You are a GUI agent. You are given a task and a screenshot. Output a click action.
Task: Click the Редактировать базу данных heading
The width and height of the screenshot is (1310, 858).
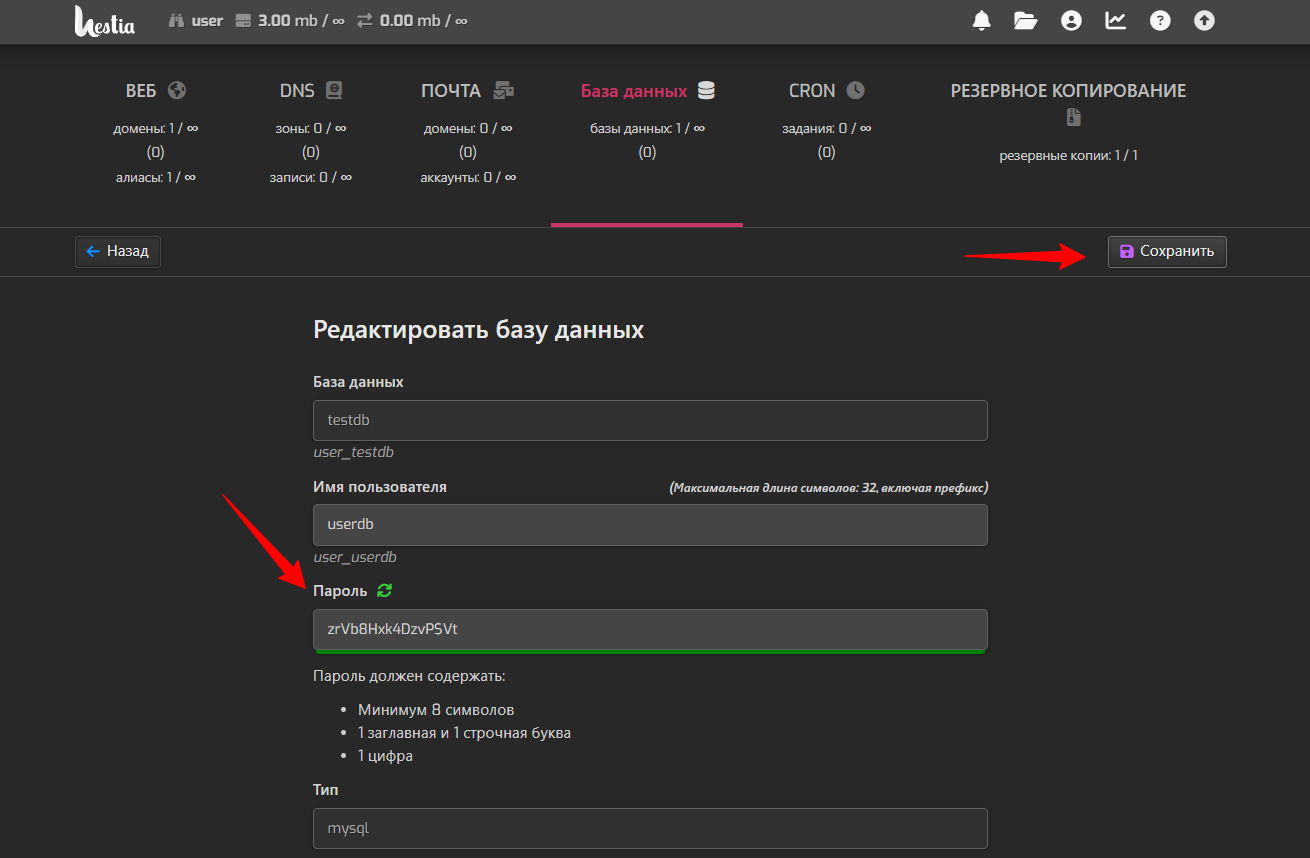[479, 330]
